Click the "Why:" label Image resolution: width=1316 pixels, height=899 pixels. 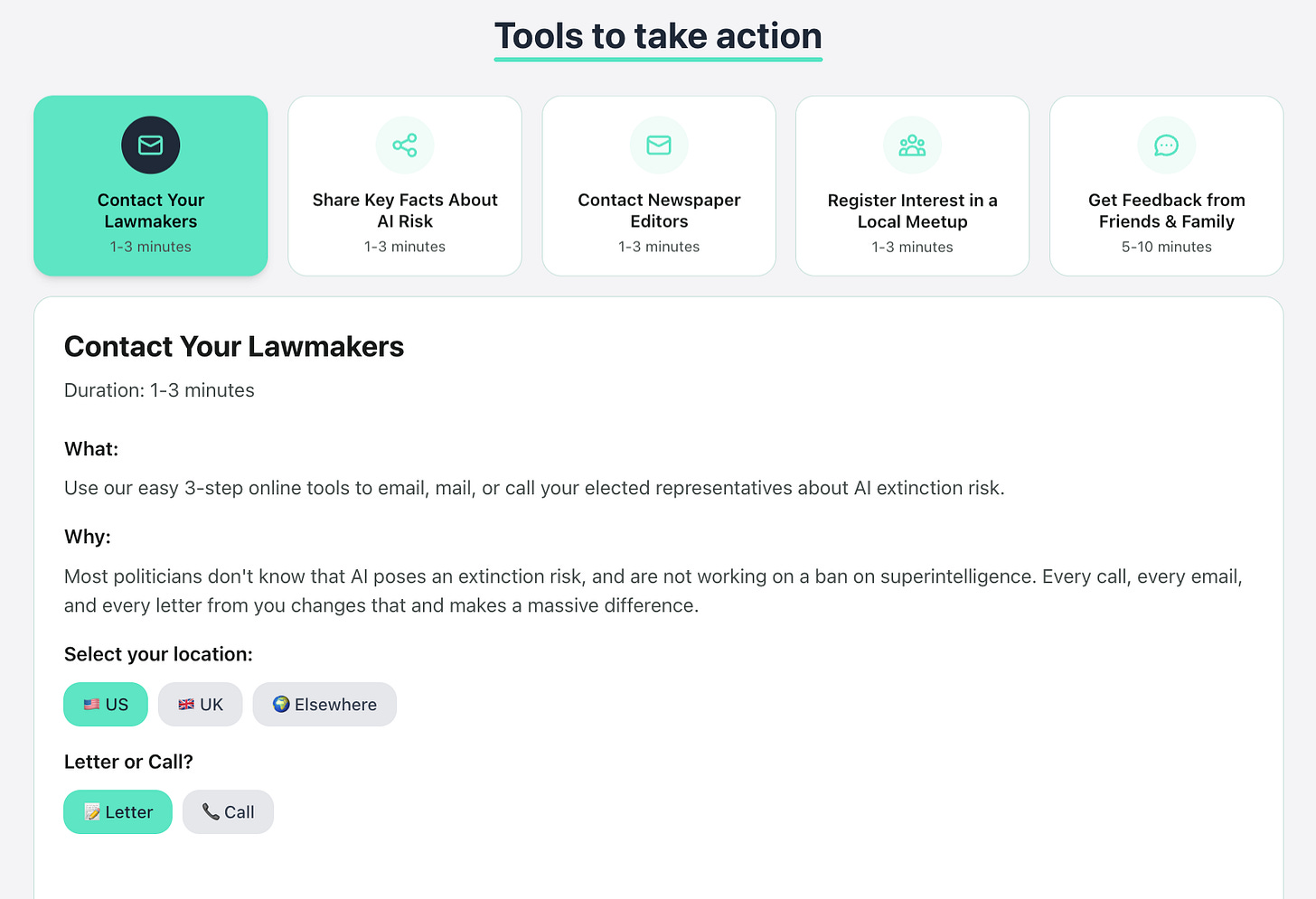[88, 537]
